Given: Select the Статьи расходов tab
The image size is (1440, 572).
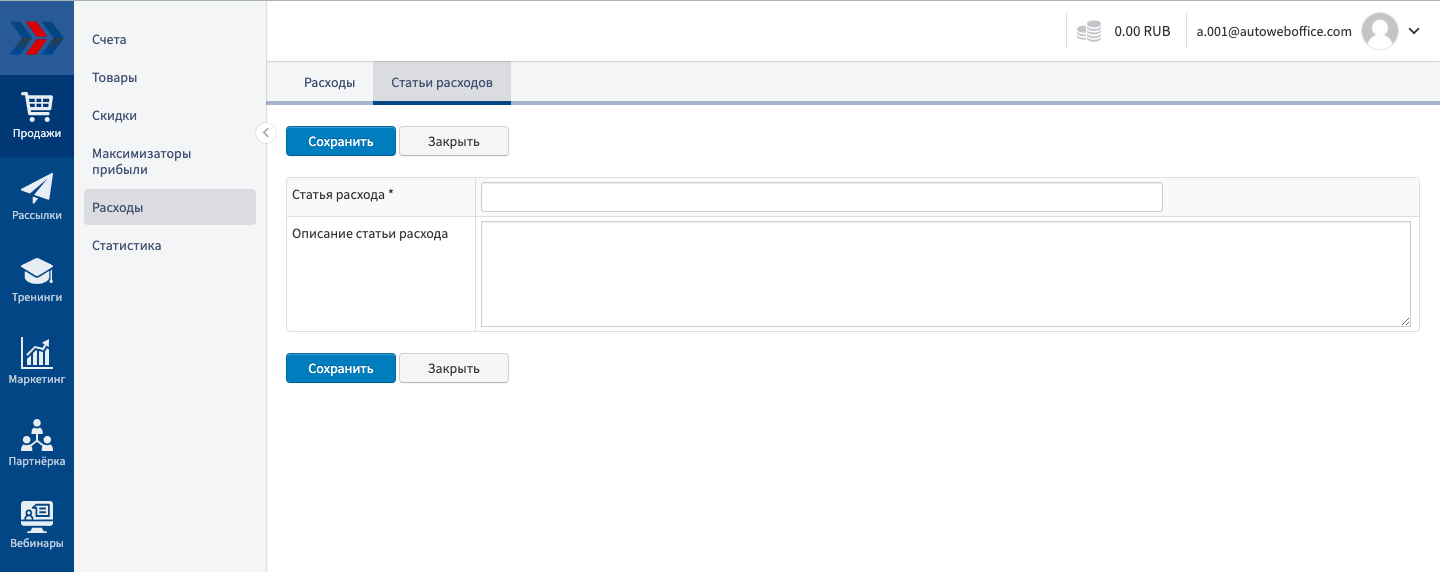Looking at the screenshot, I should click(441, 83).
